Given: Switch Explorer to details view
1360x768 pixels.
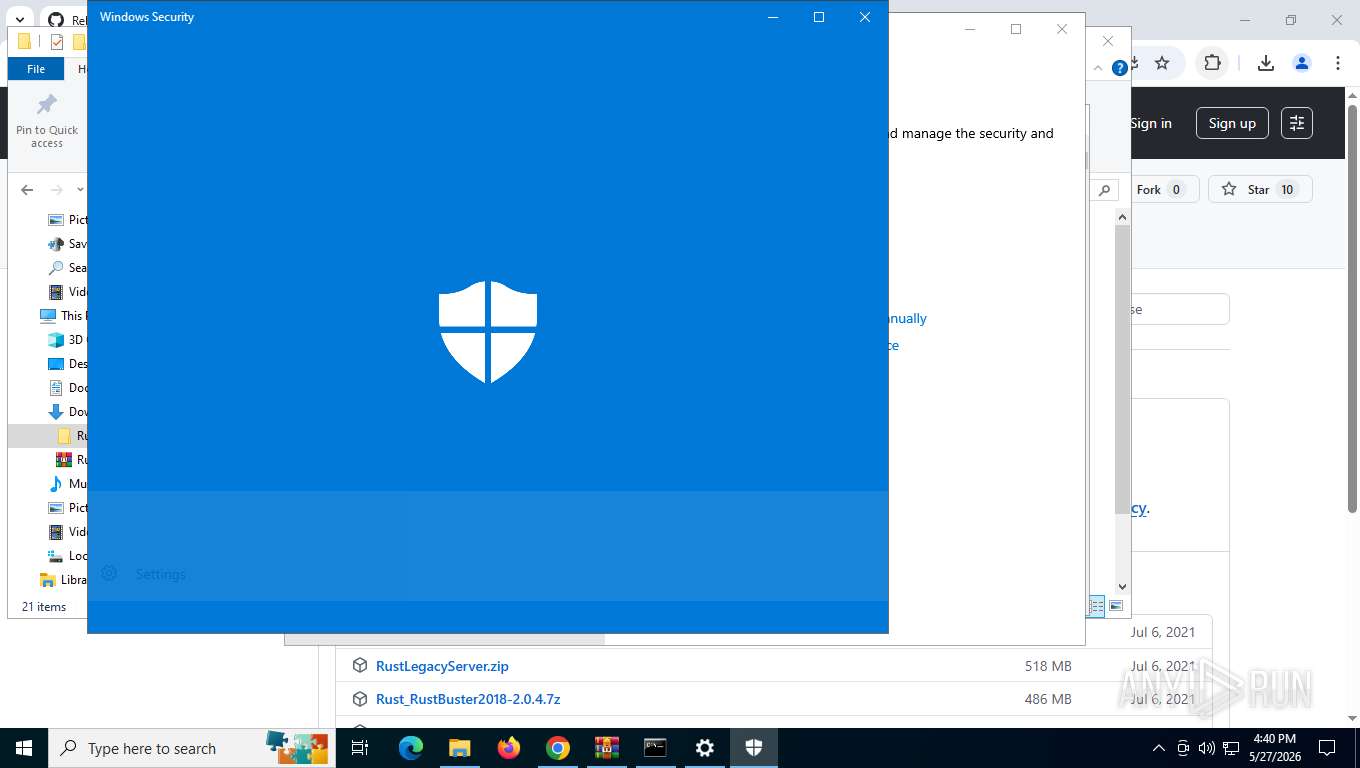Looking at the screenshot, I should (x=1097, y=606).
